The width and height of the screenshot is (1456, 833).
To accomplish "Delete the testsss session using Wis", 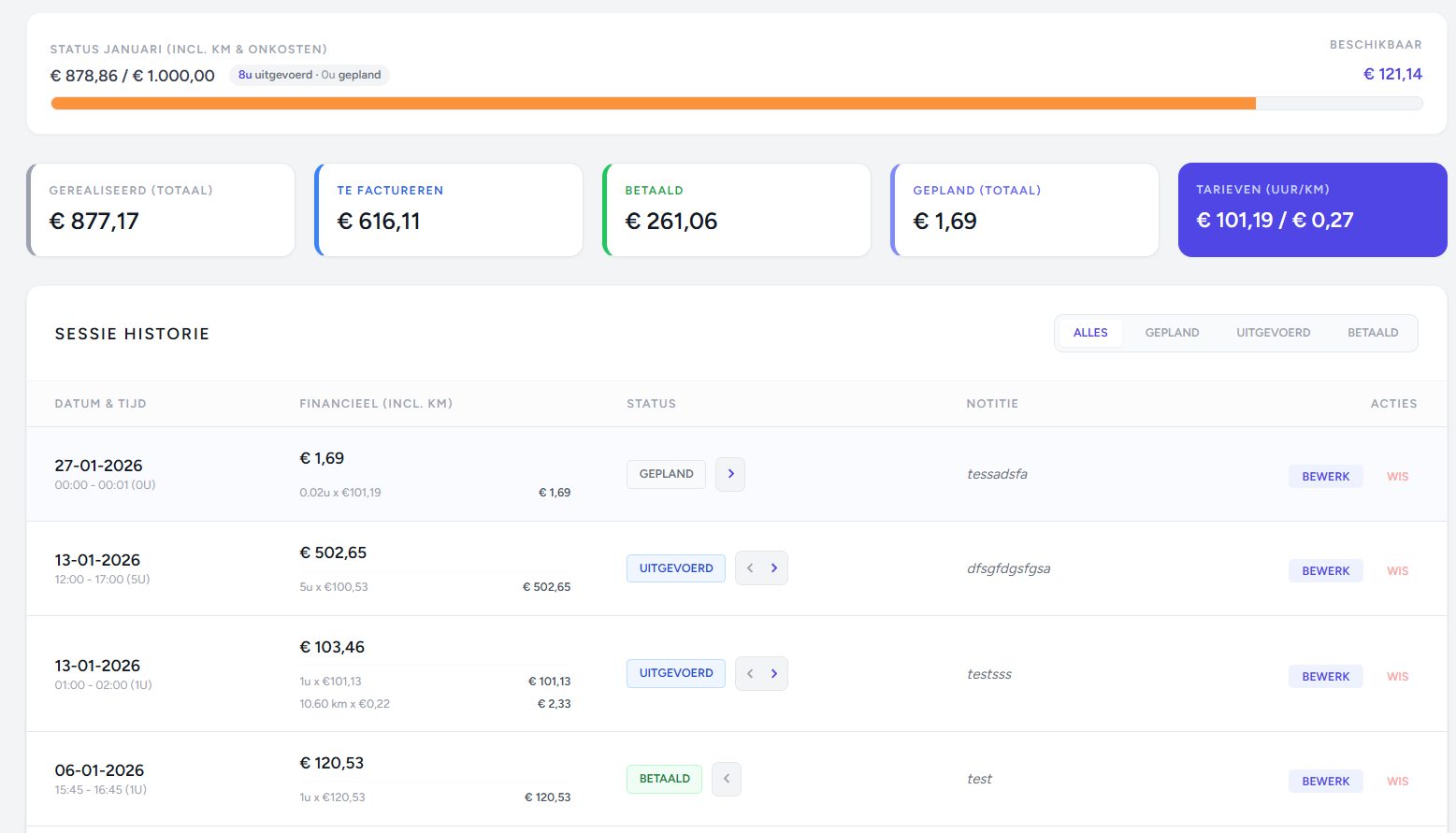I will (1397, 677).
